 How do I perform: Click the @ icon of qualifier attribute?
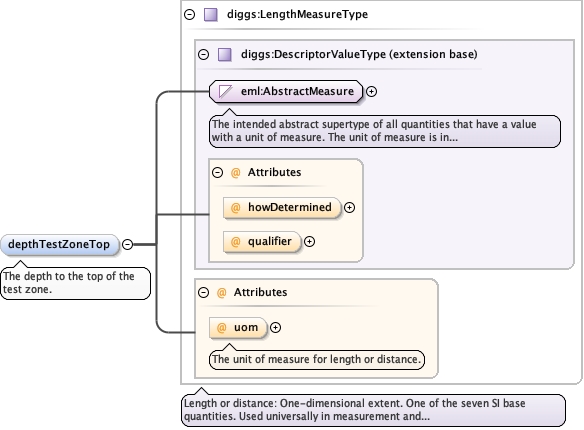click(x=235, y=242)
